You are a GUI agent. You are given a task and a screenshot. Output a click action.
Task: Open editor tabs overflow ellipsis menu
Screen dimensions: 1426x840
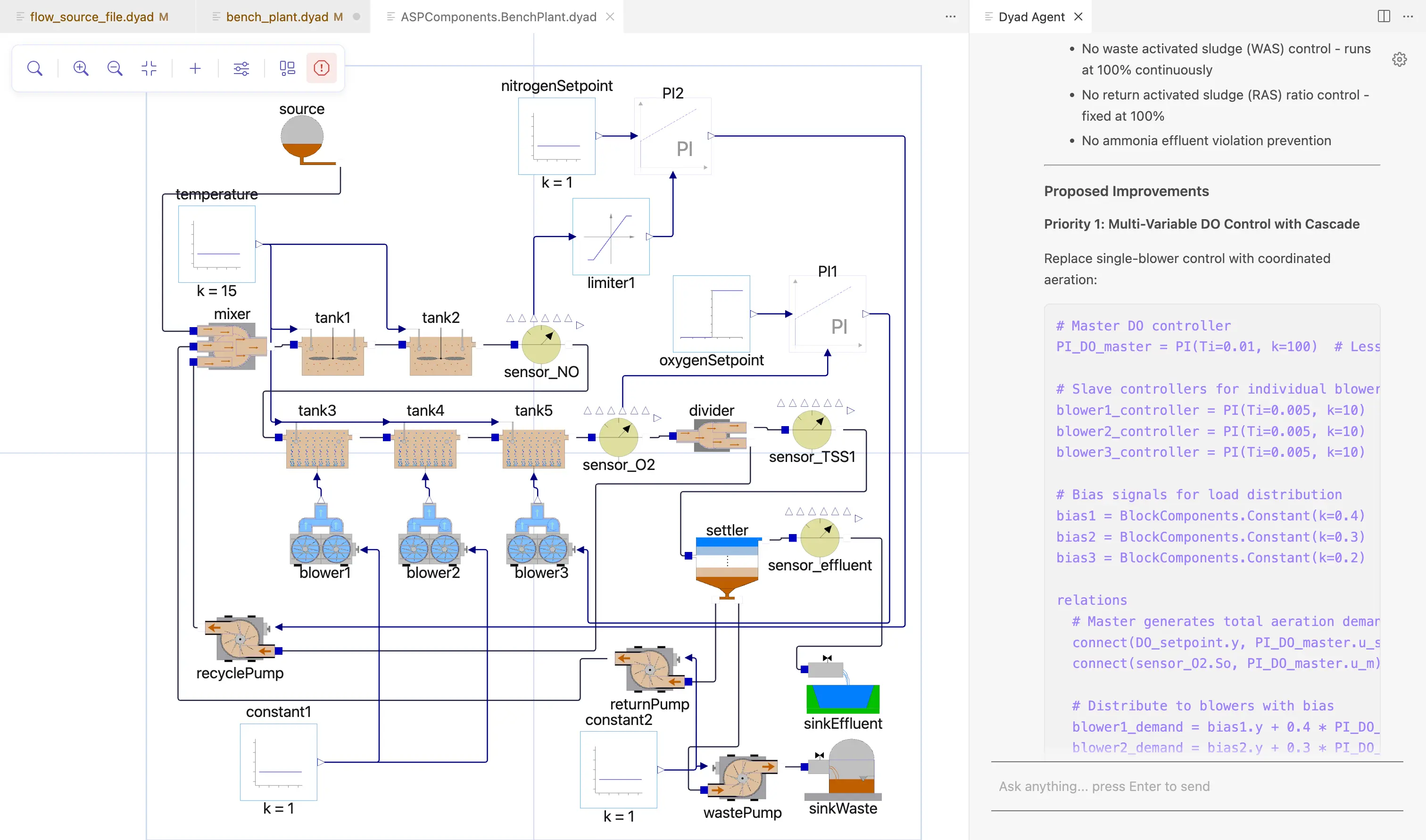951,17
